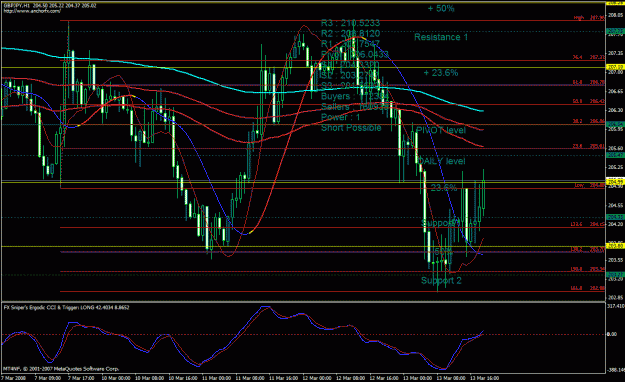This screenshot has height=382, width=625.
Task: Select the 'Buyers' info line
Action: pos(355,96)
